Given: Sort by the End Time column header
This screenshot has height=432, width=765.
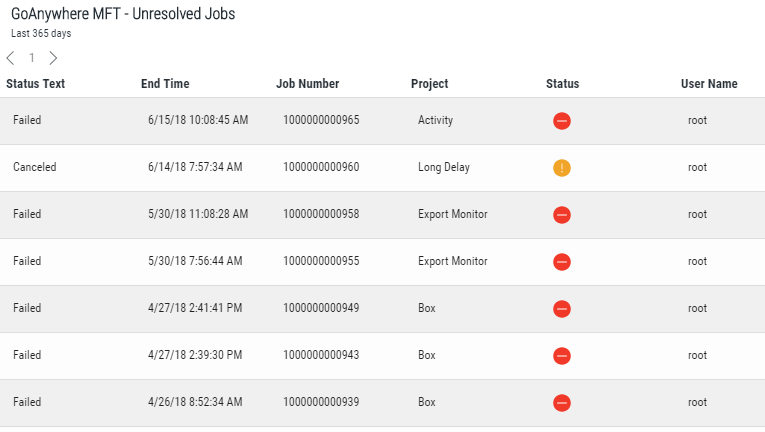Looking at the screenshot, I should point(165,83).
